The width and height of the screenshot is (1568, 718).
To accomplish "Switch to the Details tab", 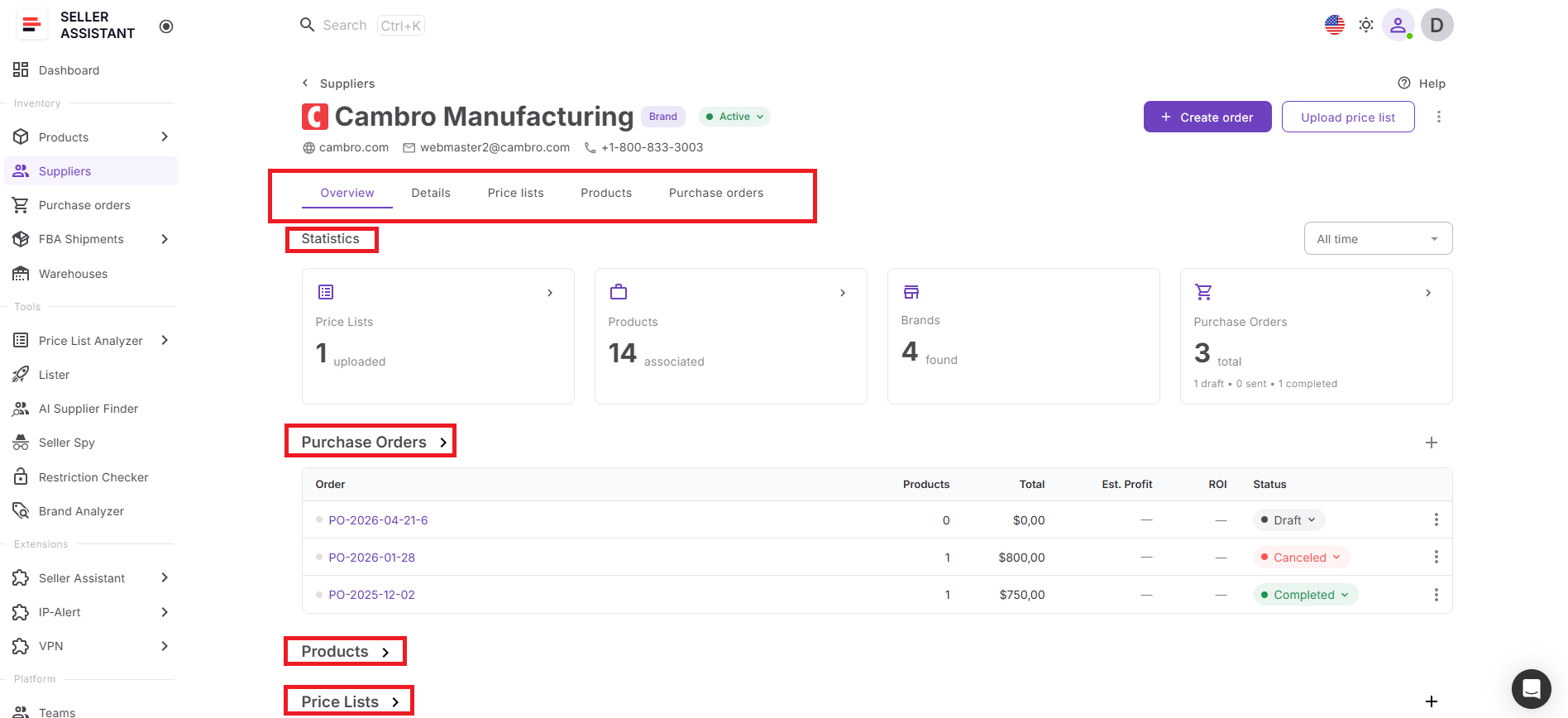I will (x=431, y=193).
